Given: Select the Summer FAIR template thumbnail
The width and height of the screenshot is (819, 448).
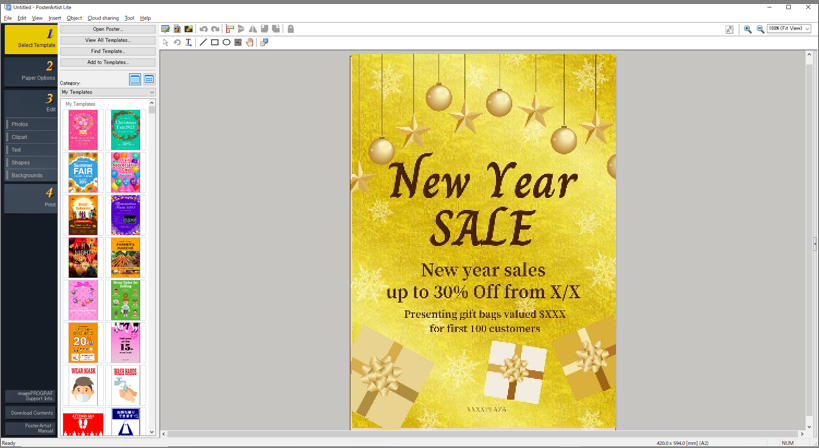Looking at the screenshot, I should pyautogui.click(x=83, y=172).
